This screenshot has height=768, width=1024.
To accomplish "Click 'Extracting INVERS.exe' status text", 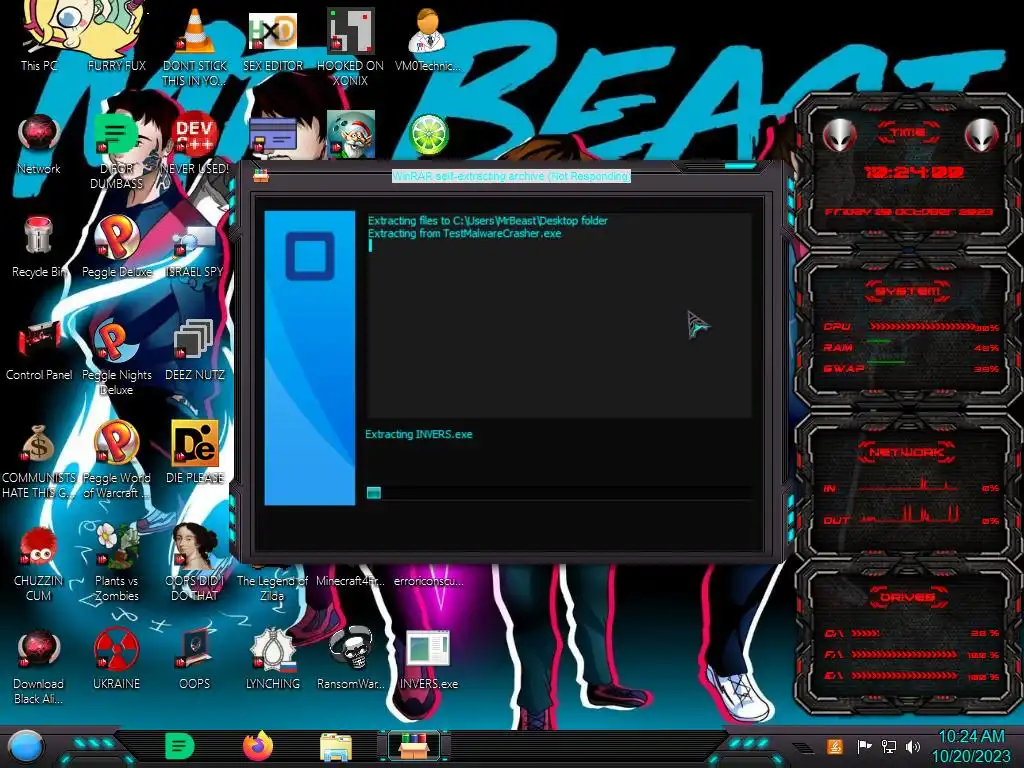I will tap(419, 434).
